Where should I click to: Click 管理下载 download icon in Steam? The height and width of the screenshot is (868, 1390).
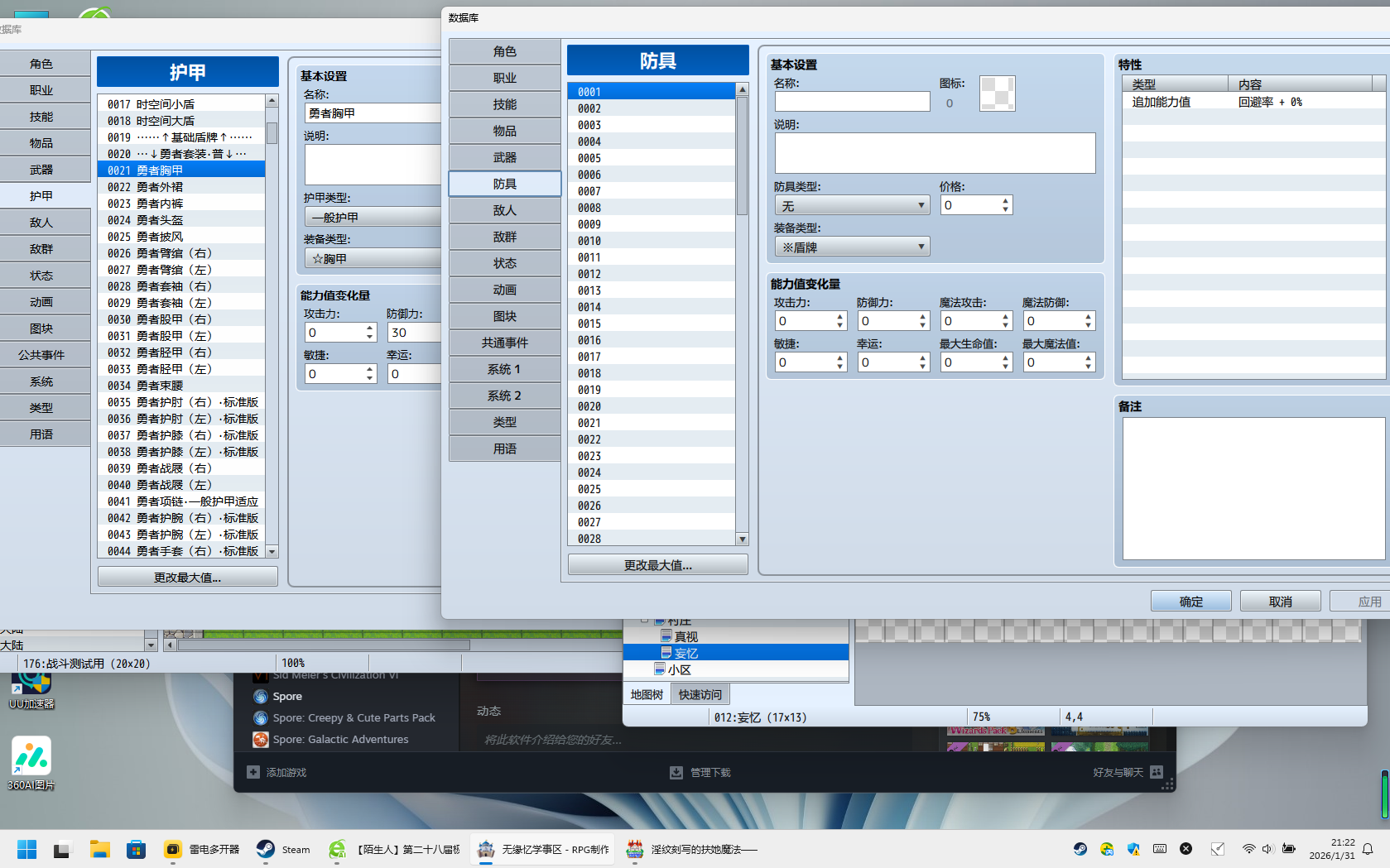click(x=676, y=772)
